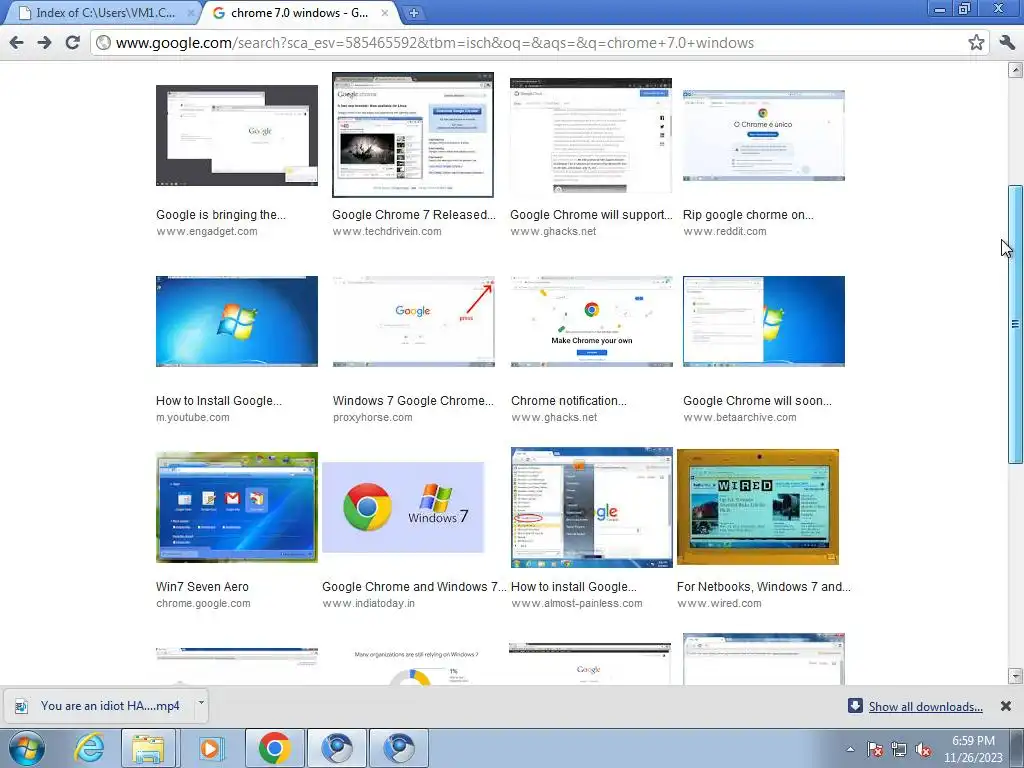Viewport: 1024px width, 768px height.
Task: Open the 'Google Chrome 7 Released' thumbnail
Action: click(413, 135)
